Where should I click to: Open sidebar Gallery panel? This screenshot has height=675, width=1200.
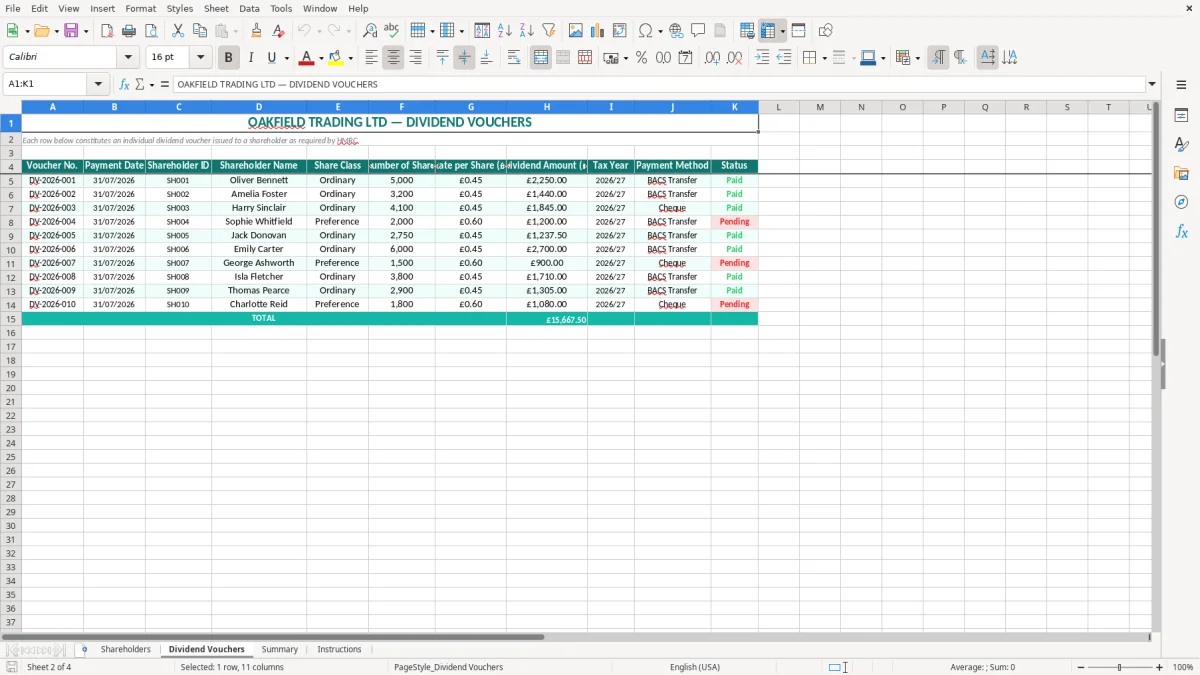click(x=1181, y=173)
